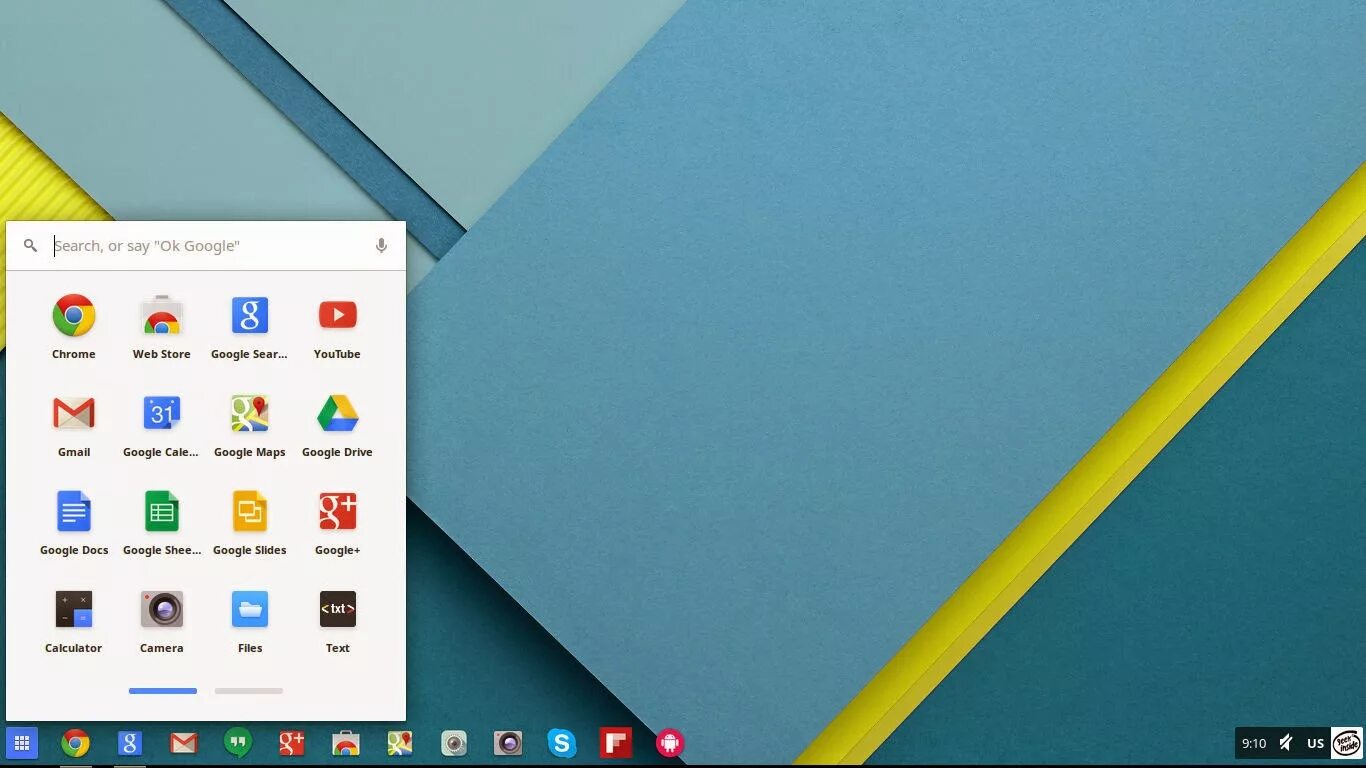Click the Chrome icon on the shelf
The height and width of the screenshot is (768, 1366).
[x=75, y=743]
